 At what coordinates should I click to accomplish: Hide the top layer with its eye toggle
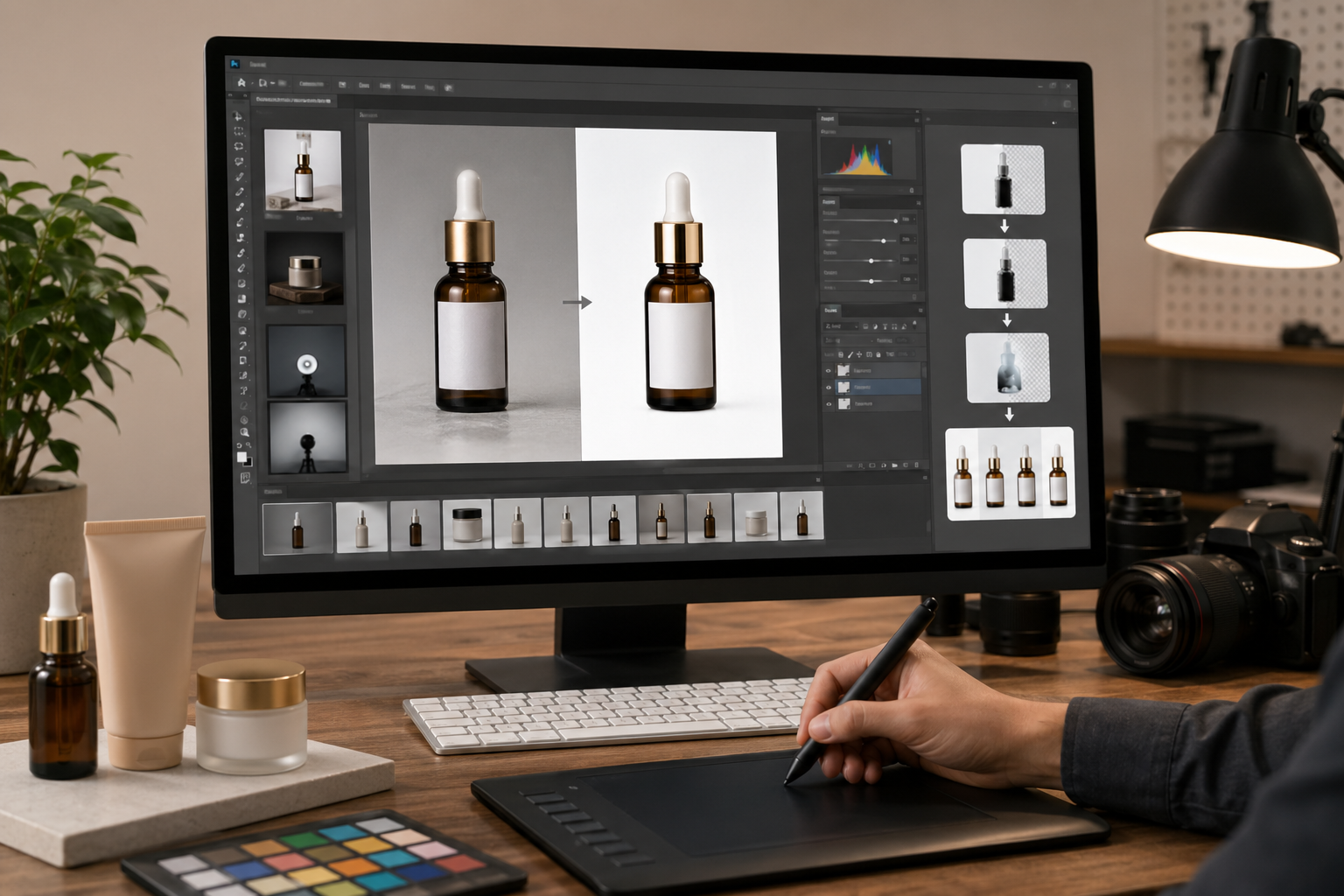click(x=829, y=371)
